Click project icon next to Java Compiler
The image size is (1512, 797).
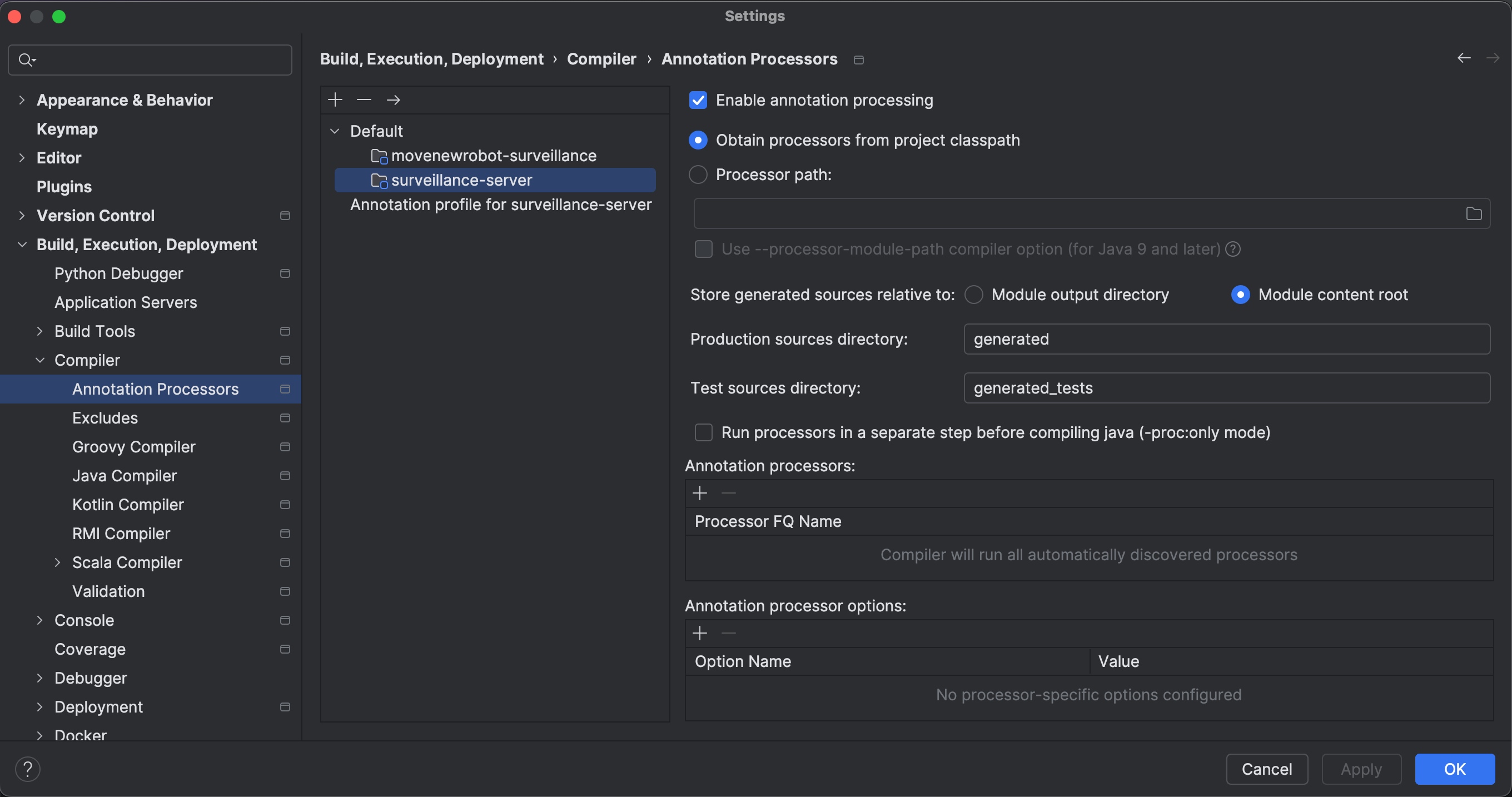[285, 476]
